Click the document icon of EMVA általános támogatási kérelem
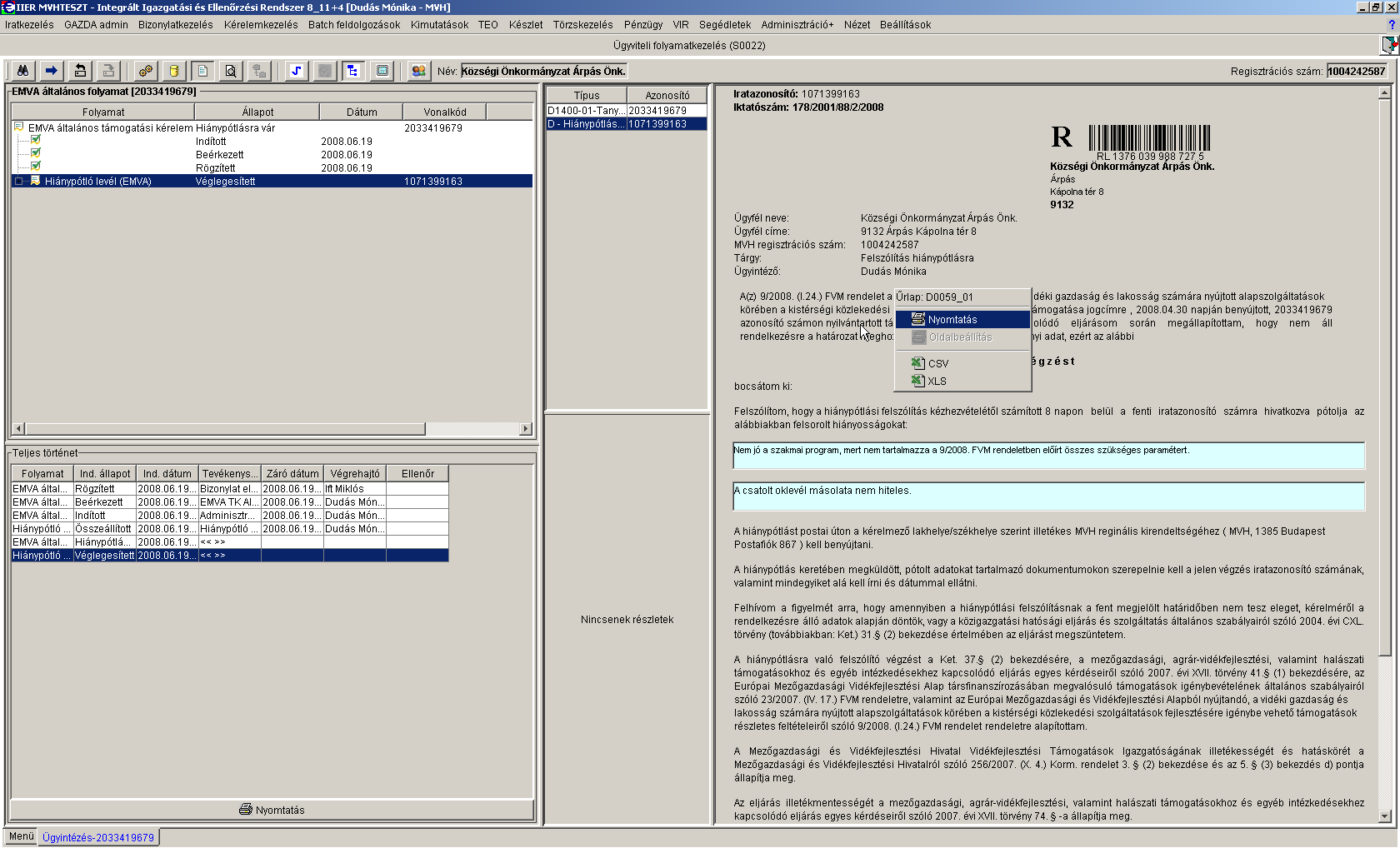This screenshot has width=1400, height=848. point(19,127)
